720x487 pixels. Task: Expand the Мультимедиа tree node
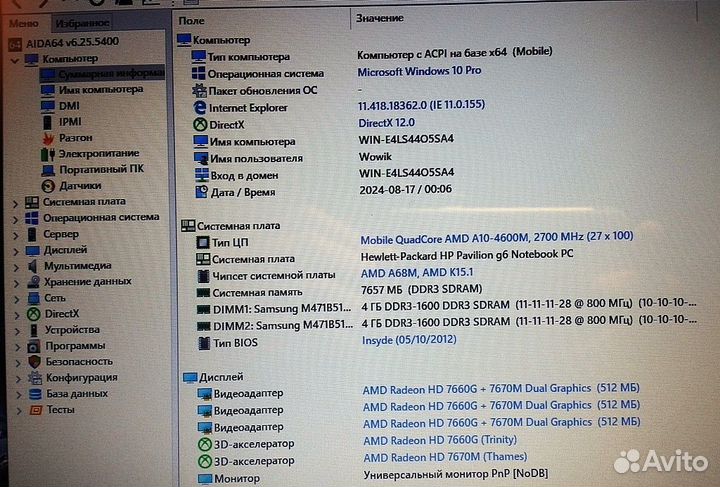[17, 268]
